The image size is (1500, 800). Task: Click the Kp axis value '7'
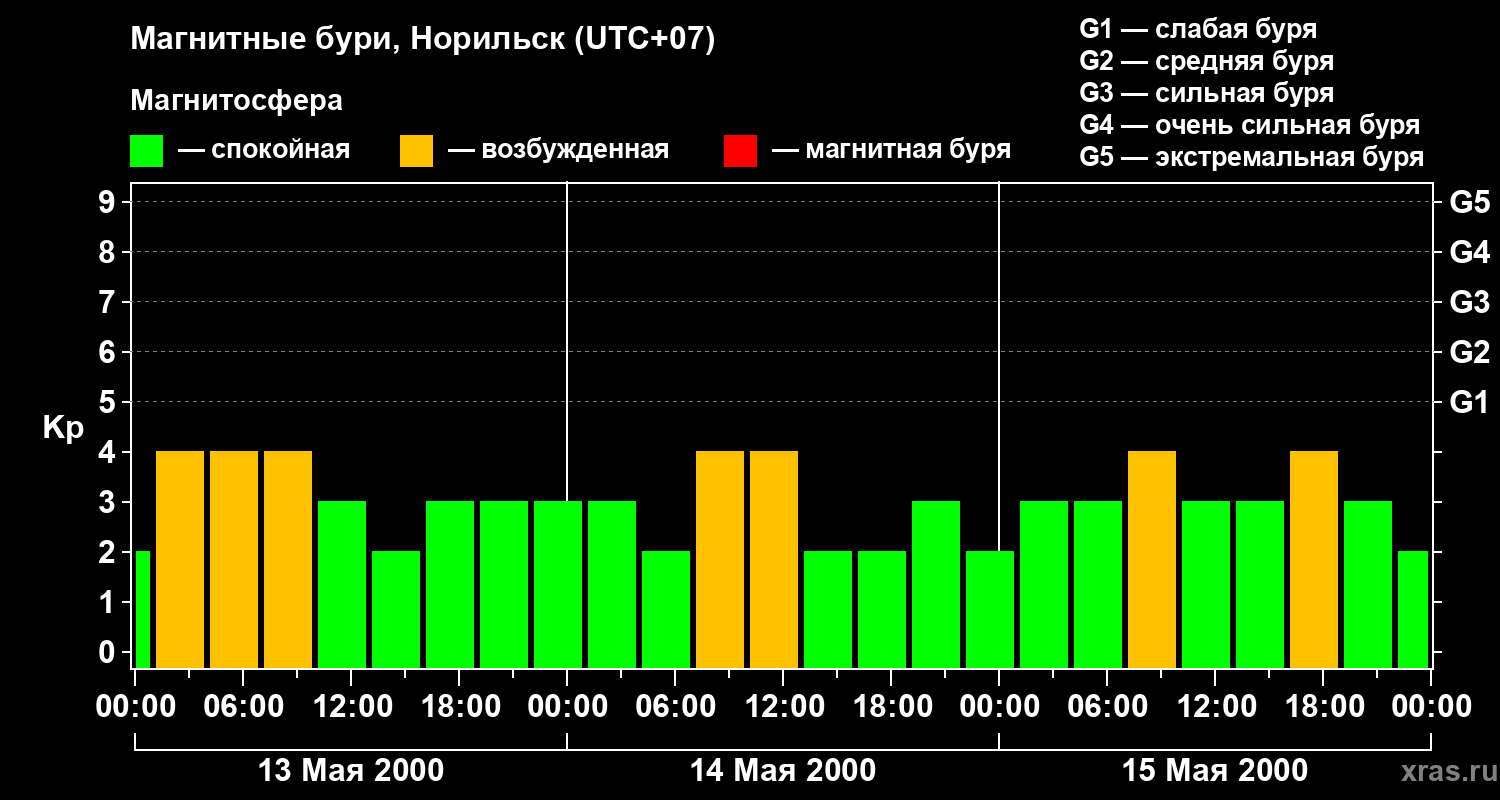[x=109, y=302]
